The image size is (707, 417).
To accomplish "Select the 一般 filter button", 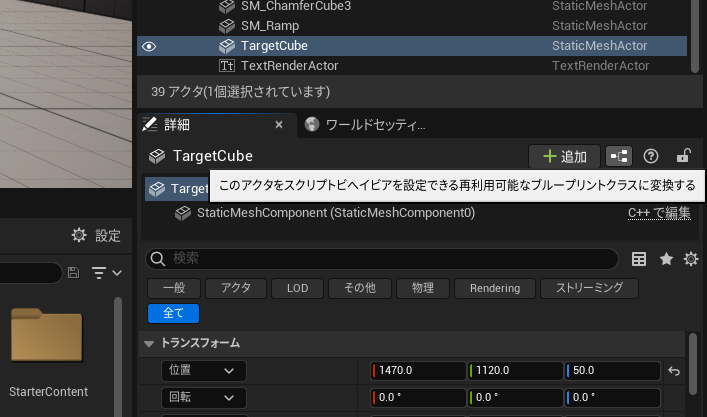I will coord(174,288).
